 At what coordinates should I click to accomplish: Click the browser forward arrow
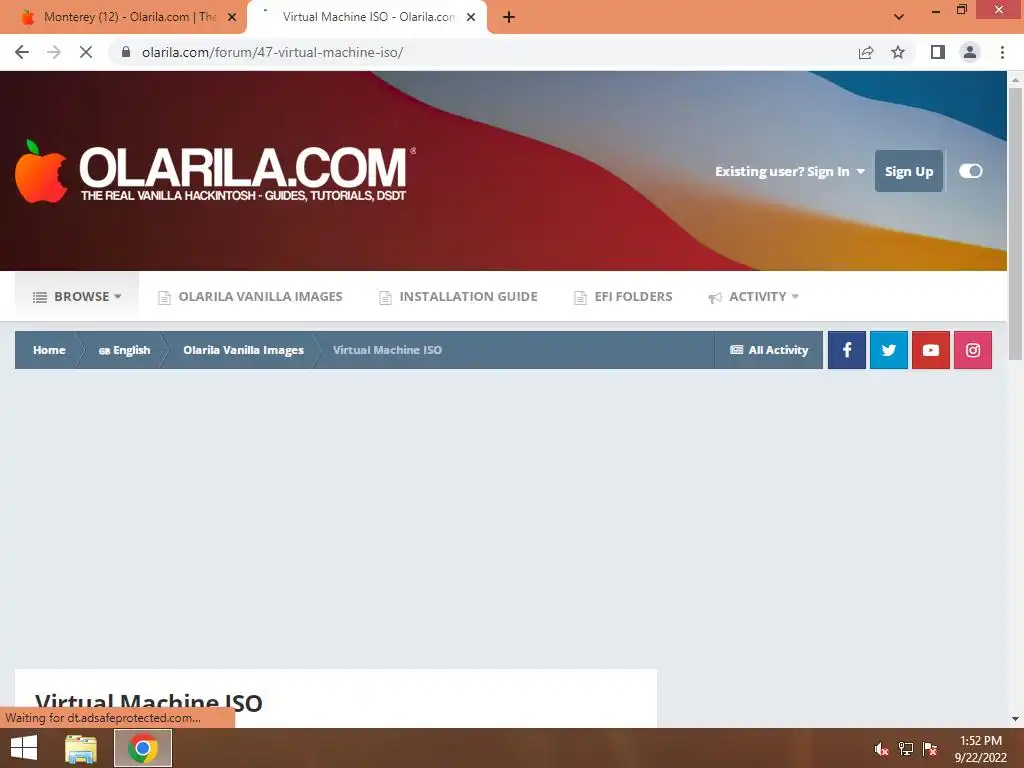[54, 52]
